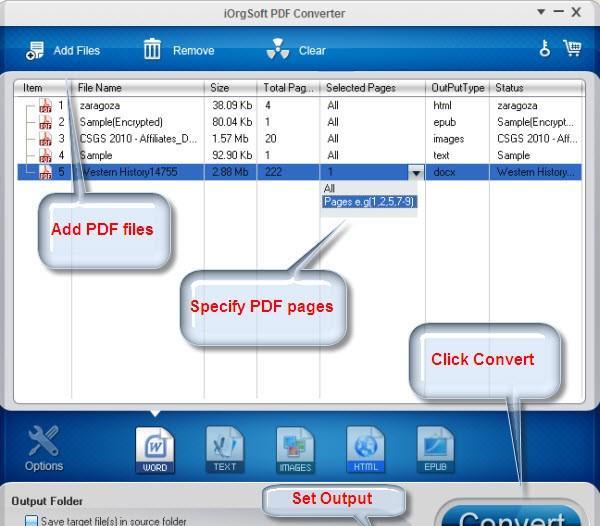Image resolution: width=600 pixels, height=526 pixels.
Task: Select IMAGES output format icon
Action: click(295, 450)
